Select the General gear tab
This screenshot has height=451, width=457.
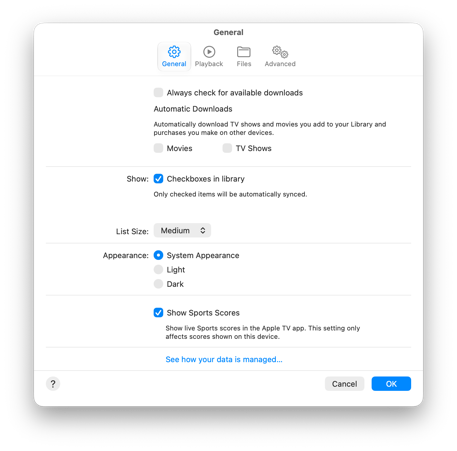tap(174, 57)
